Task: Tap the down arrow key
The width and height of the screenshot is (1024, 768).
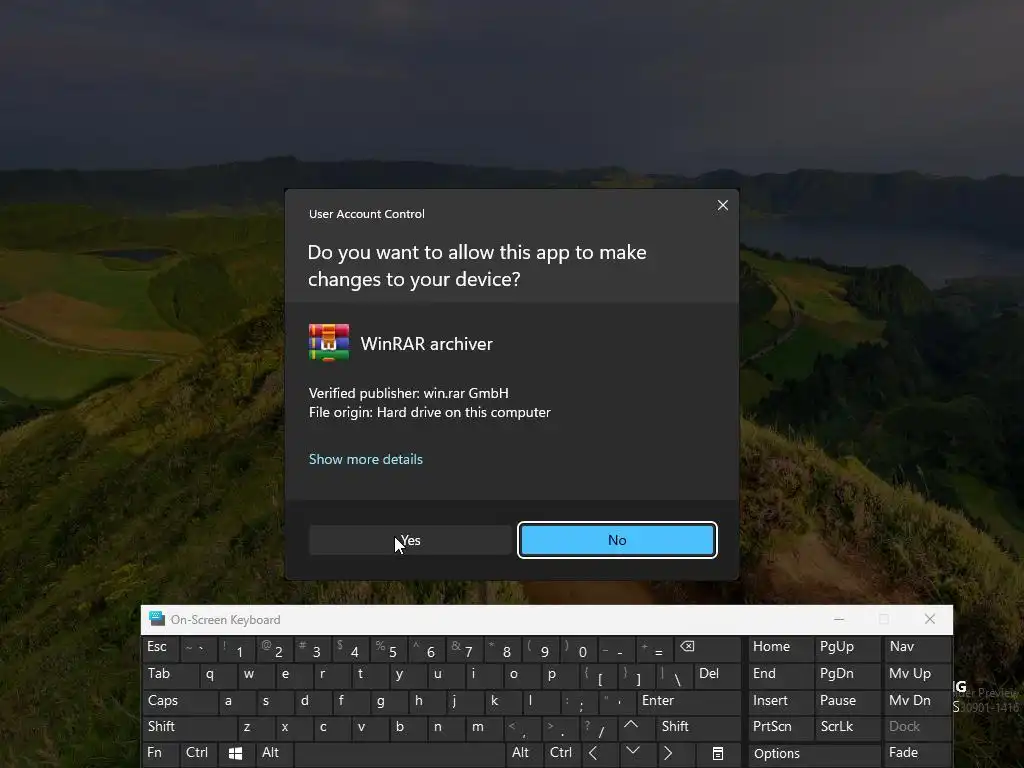Action: point(637,754)
